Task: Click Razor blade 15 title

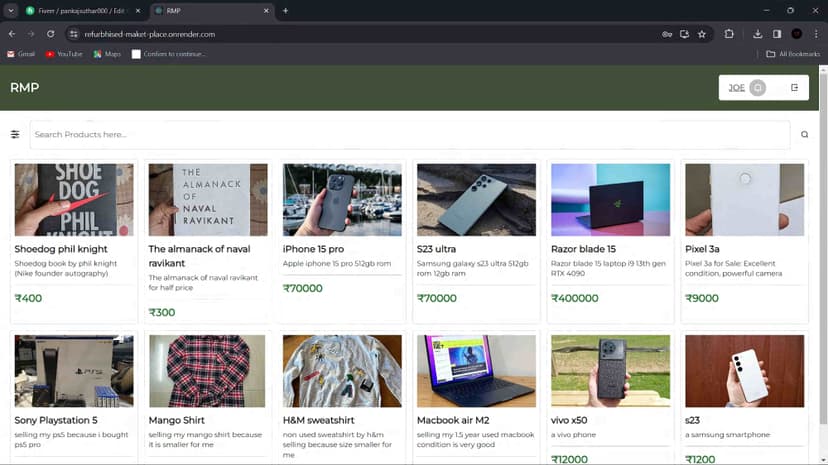Action: 583,249
